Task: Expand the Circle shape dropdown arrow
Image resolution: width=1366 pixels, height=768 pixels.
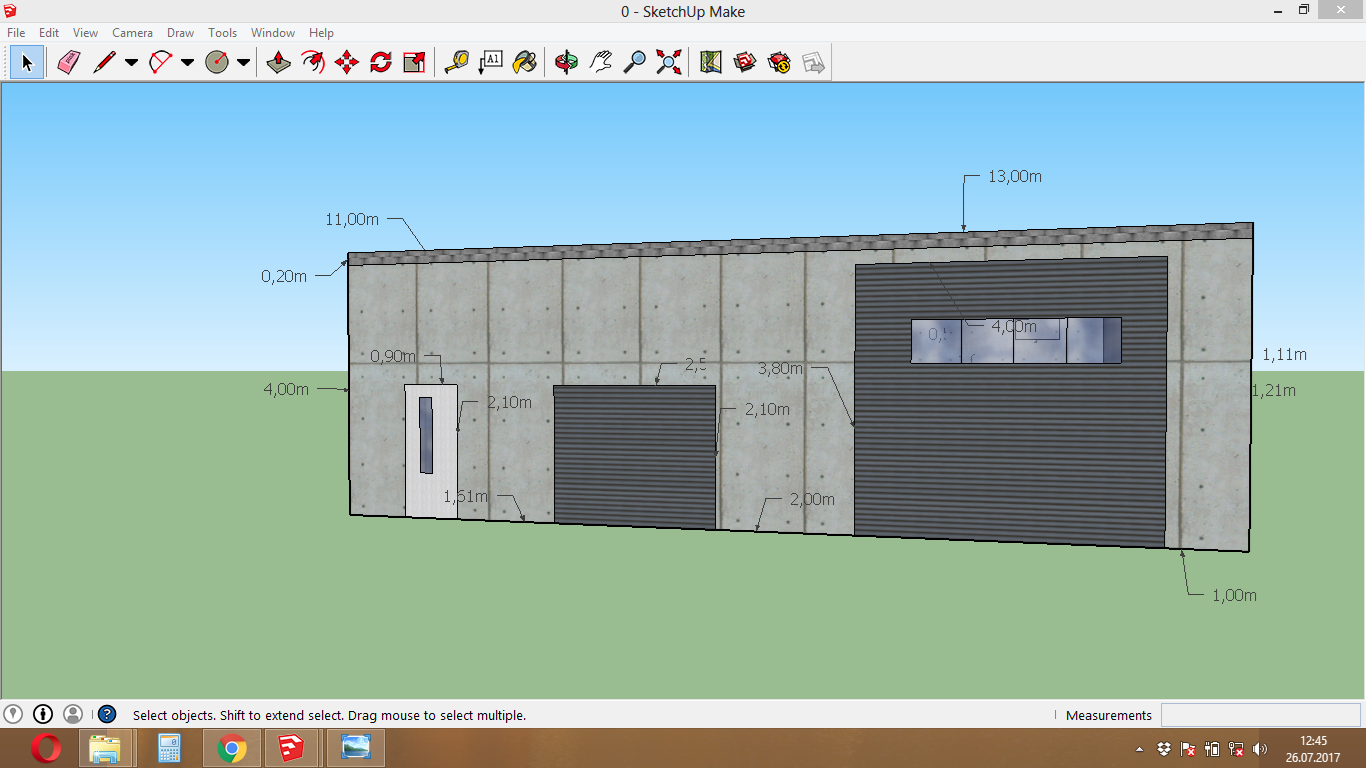Action: (243, 63)
